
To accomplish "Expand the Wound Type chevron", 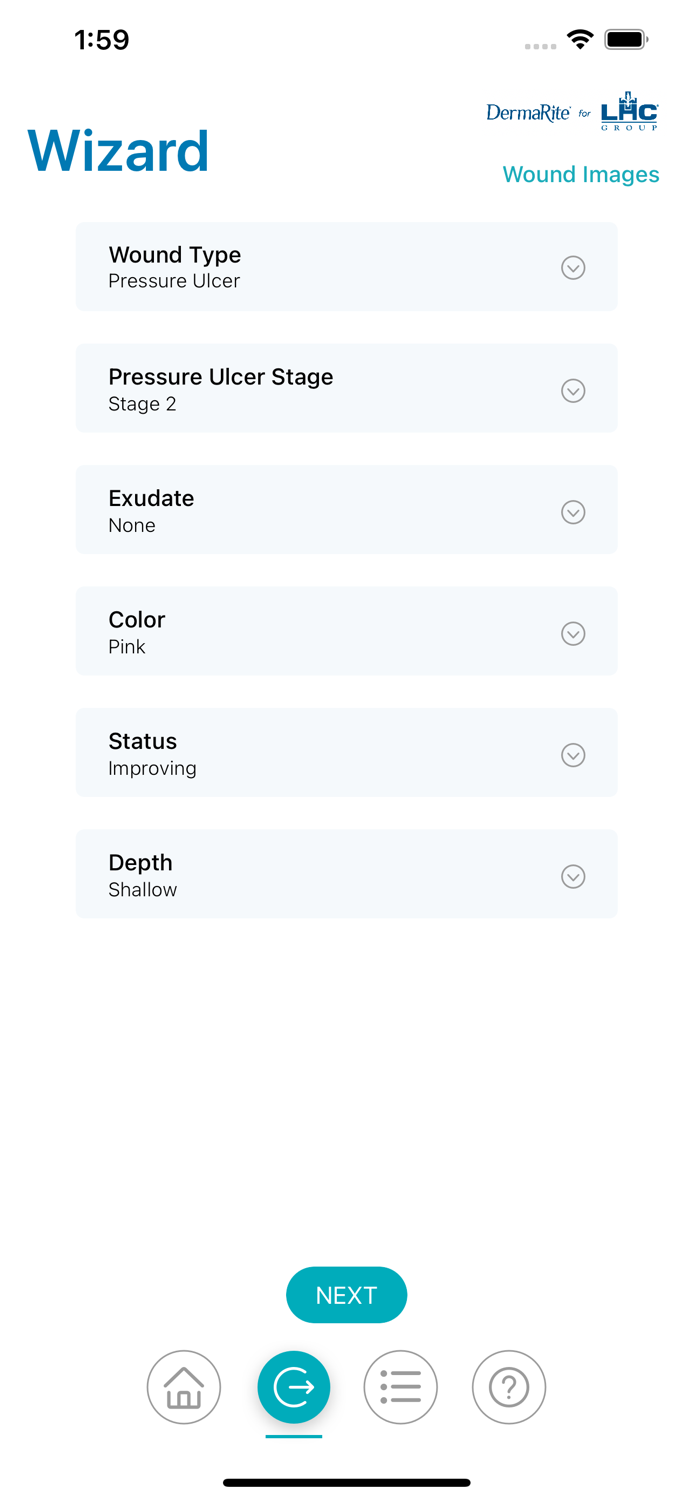I will 573,268.
